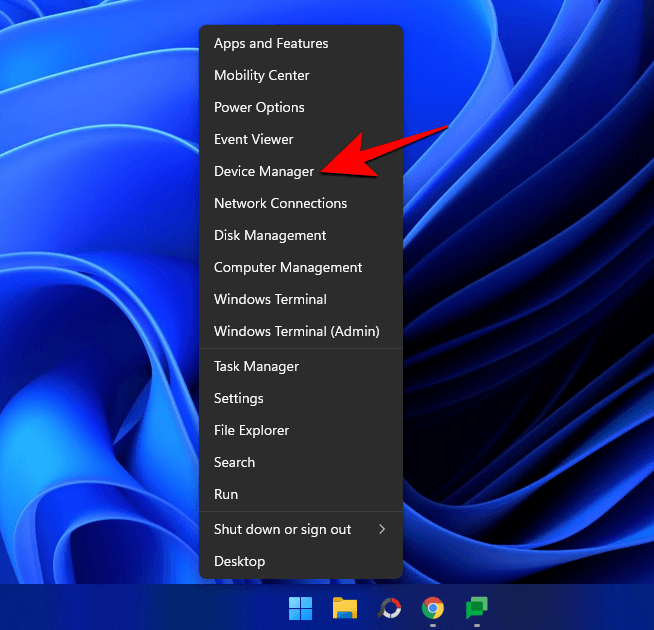The width and height of the screenshot is (654, 630).
Task: Launch Windows Terminal (Admin)
Action: pyautogui.click(x=296, y=331)
